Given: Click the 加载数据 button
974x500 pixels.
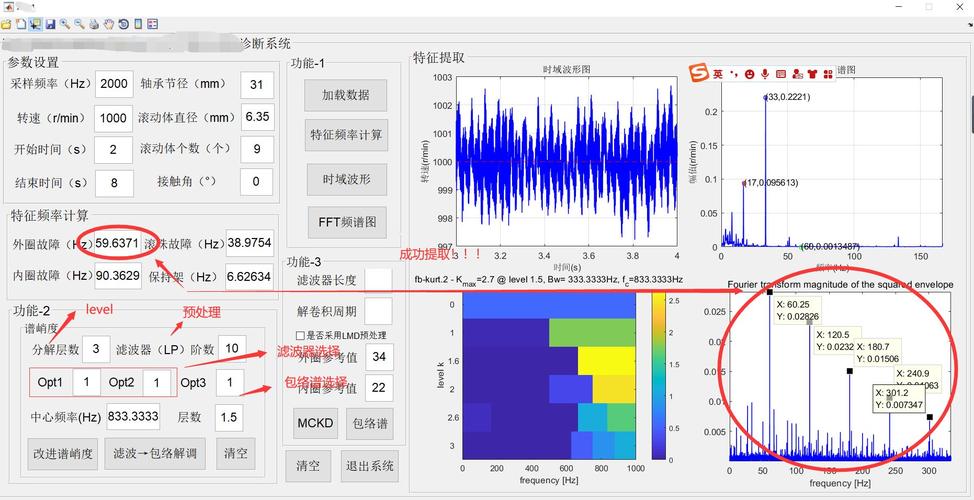Looking at the screenshot, I should click(345, 95).
